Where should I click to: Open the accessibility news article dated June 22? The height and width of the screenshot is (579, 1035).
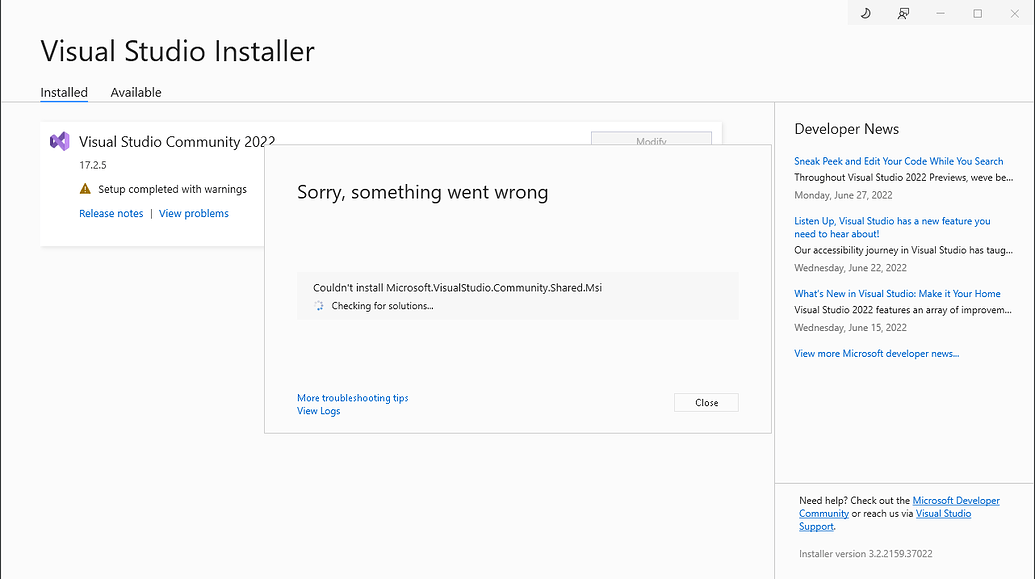click(x=892, y=227)
